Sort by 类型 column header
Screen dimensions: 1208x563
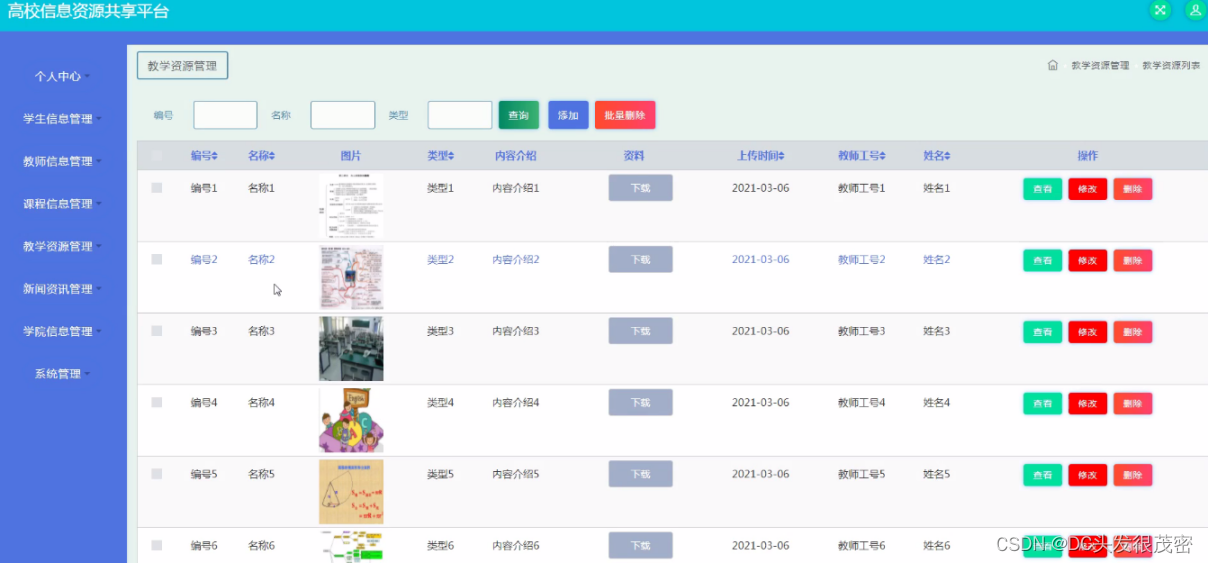point(440,156)
